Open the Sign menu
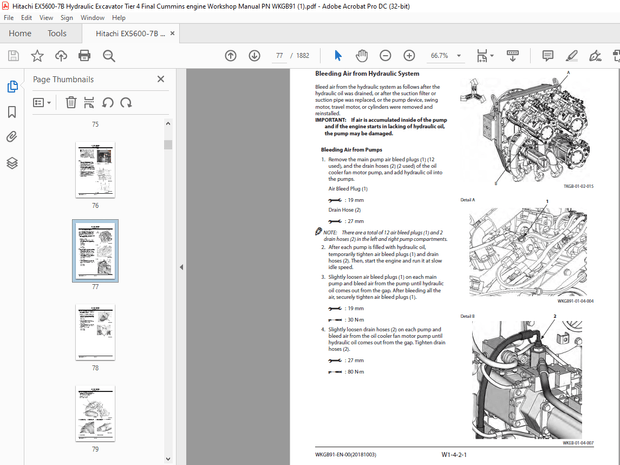620x465 pixels. 67,18
